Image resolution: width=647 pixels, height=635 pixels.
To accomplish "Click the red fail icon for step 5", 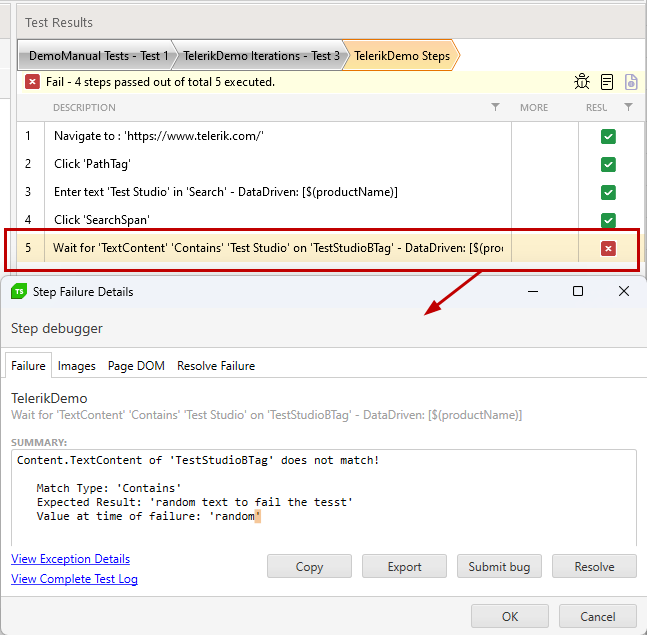I will (608, 248).
